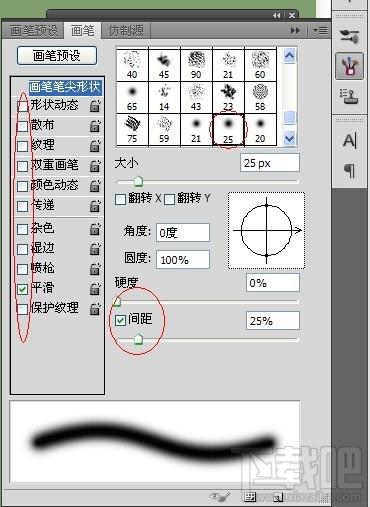Uncheck the 平滑 checkbox
Image resolution: width=370 pixels, height=507 pixels.
pos(22,289)
